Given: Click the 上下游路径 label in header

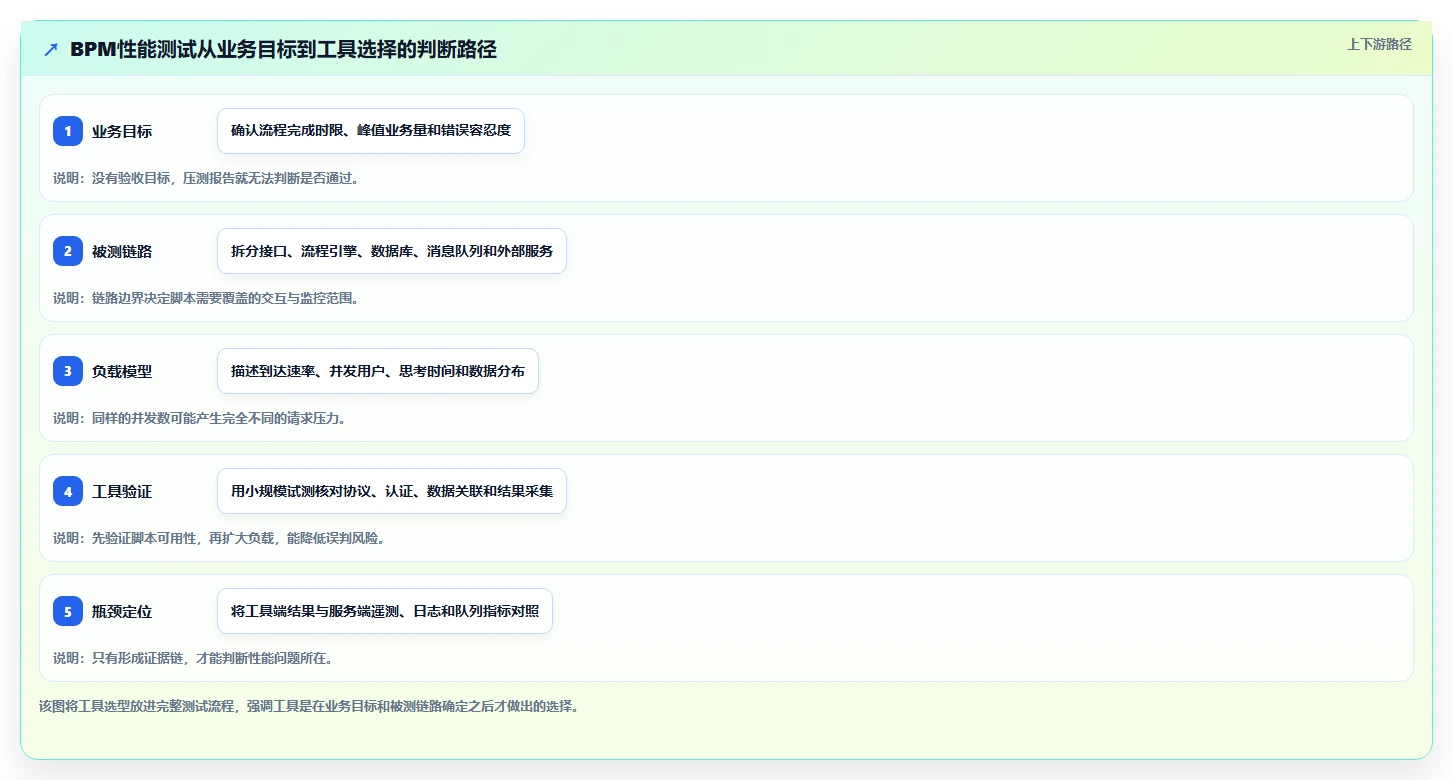Looking at the screenshot, I should coord(1379,44).
